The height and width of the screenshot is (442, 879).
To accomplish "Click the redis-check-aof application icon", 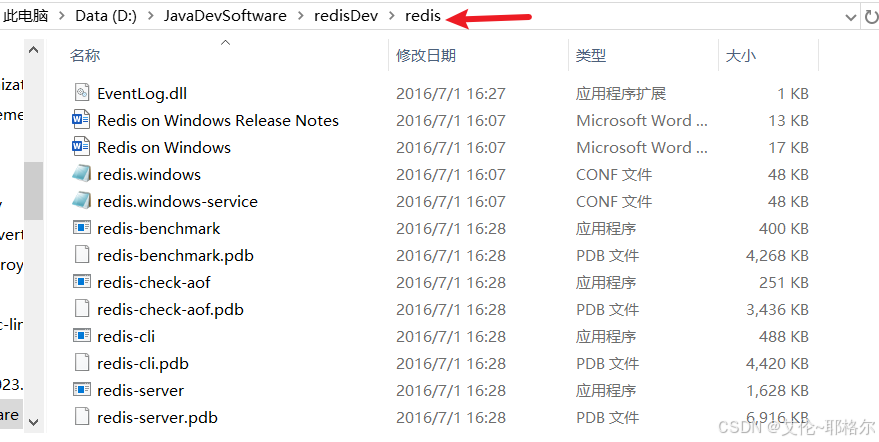I will 82,282.
